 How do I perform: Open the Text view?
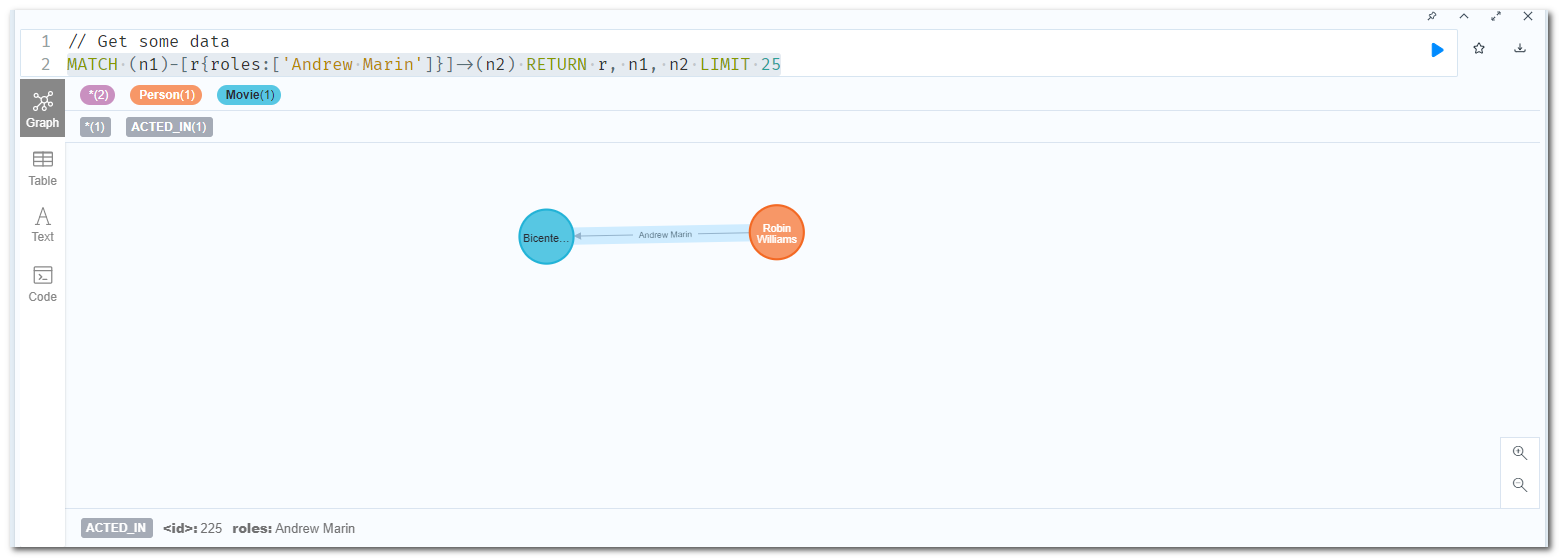[x=42, y=225]
